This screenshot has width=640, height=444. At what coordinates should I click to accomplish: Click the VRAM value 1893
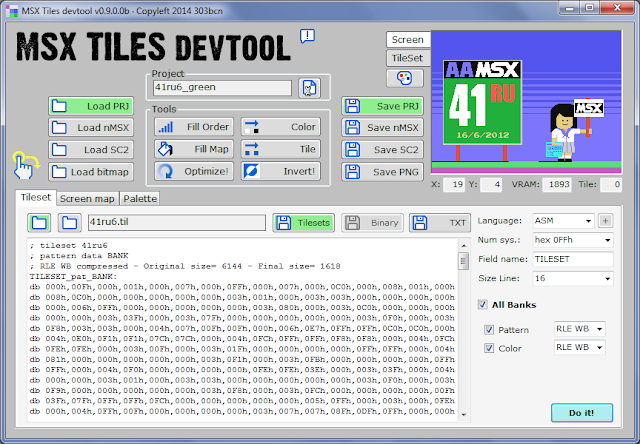click(557, 184)
